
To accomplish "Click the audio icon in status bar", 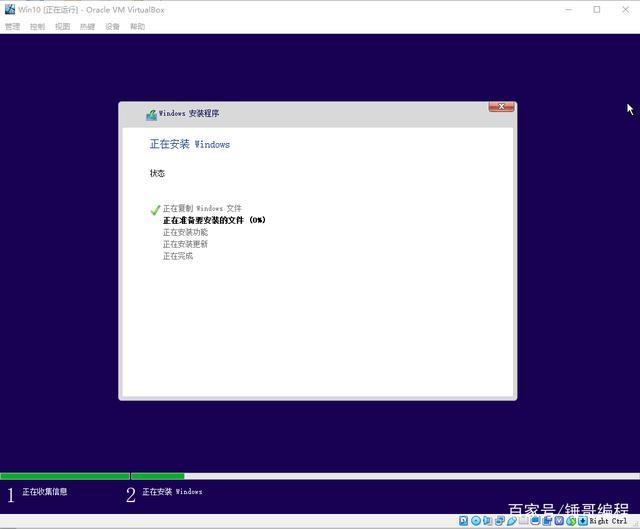I will [487, 521].
